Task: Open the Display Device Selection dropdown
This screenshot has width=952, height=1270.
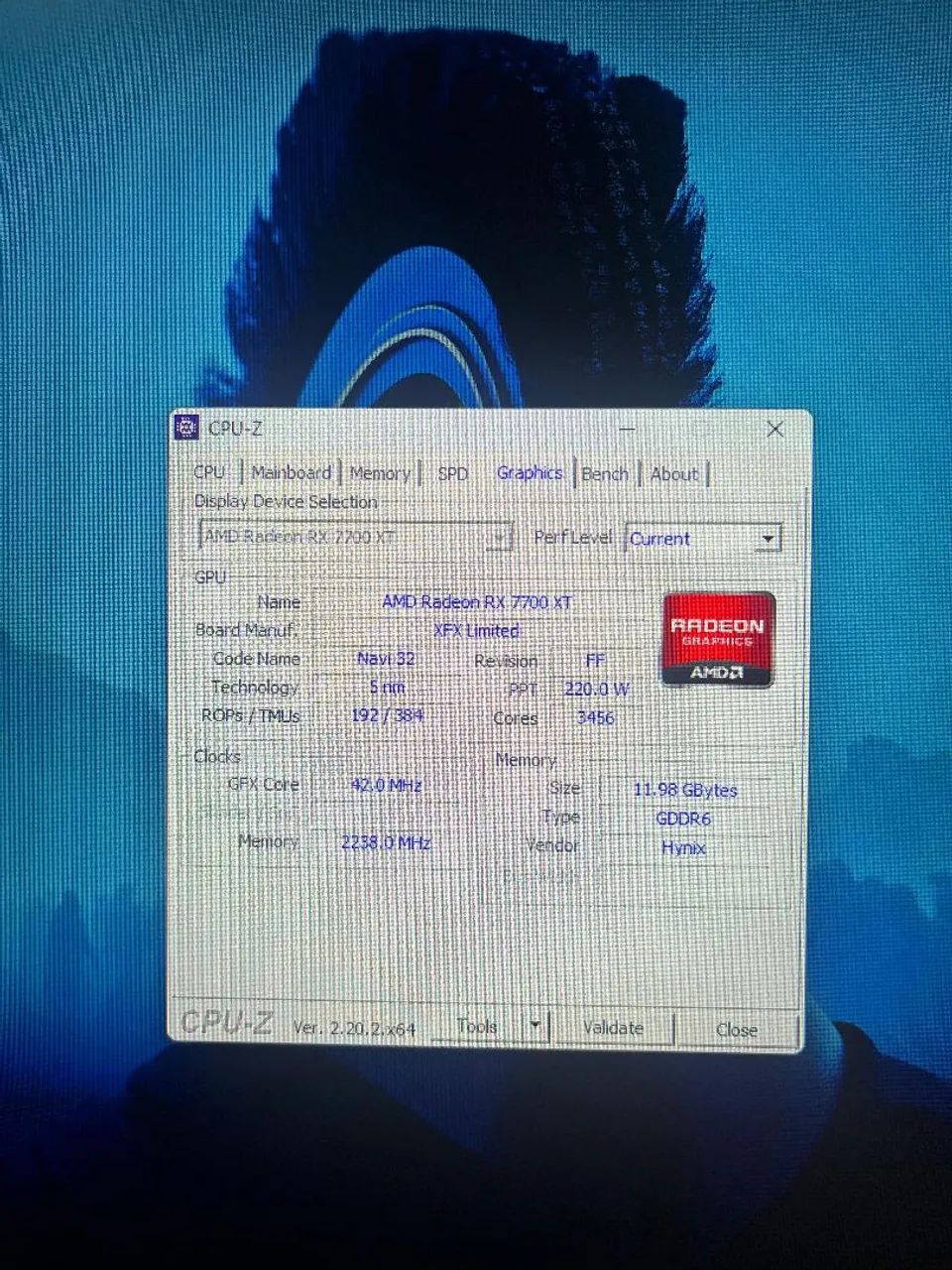Action: coord(356,537)
